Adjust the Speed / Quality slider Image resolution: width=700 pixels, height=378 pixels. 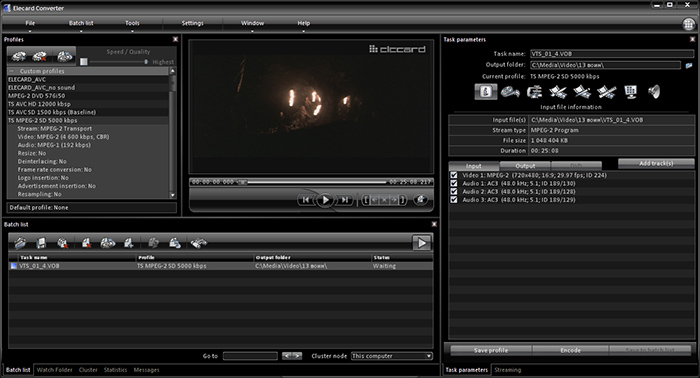[119, 62]
